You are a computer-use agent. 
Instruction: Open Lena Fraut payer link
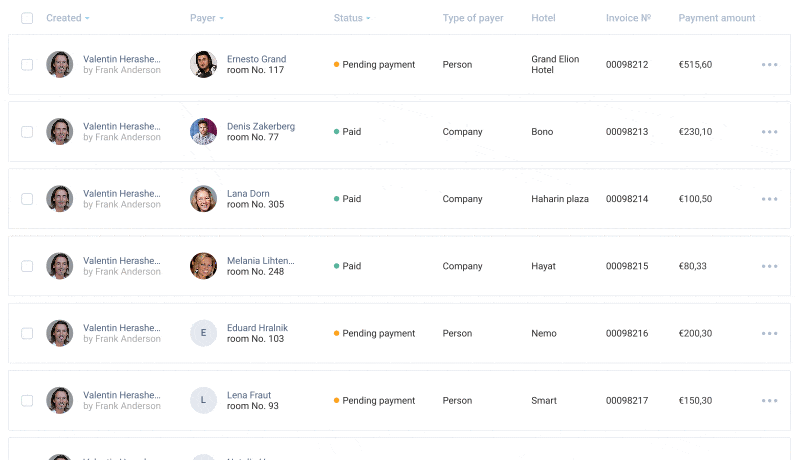click(x=249, y=395)
